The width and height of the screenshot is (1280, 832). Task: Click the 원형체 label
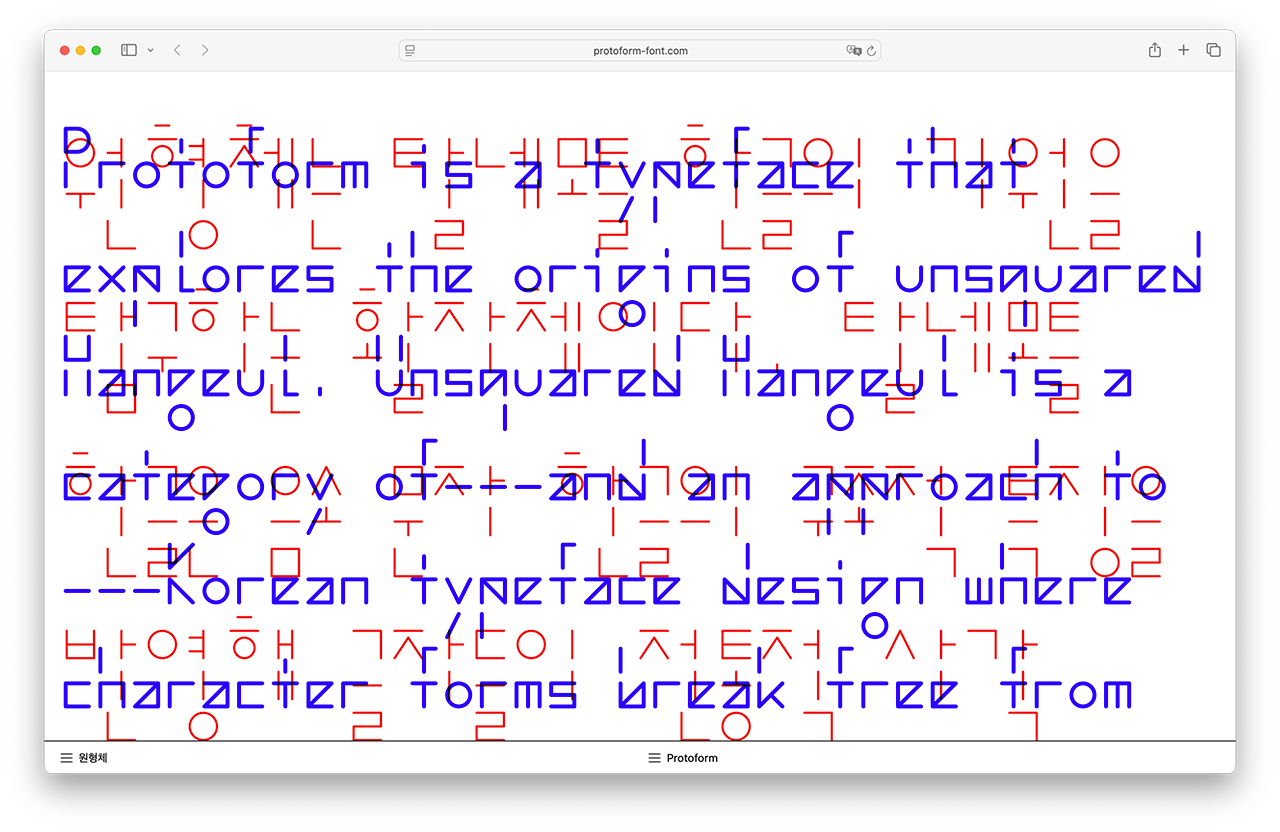pyautogui.click(x=93, y=758)
